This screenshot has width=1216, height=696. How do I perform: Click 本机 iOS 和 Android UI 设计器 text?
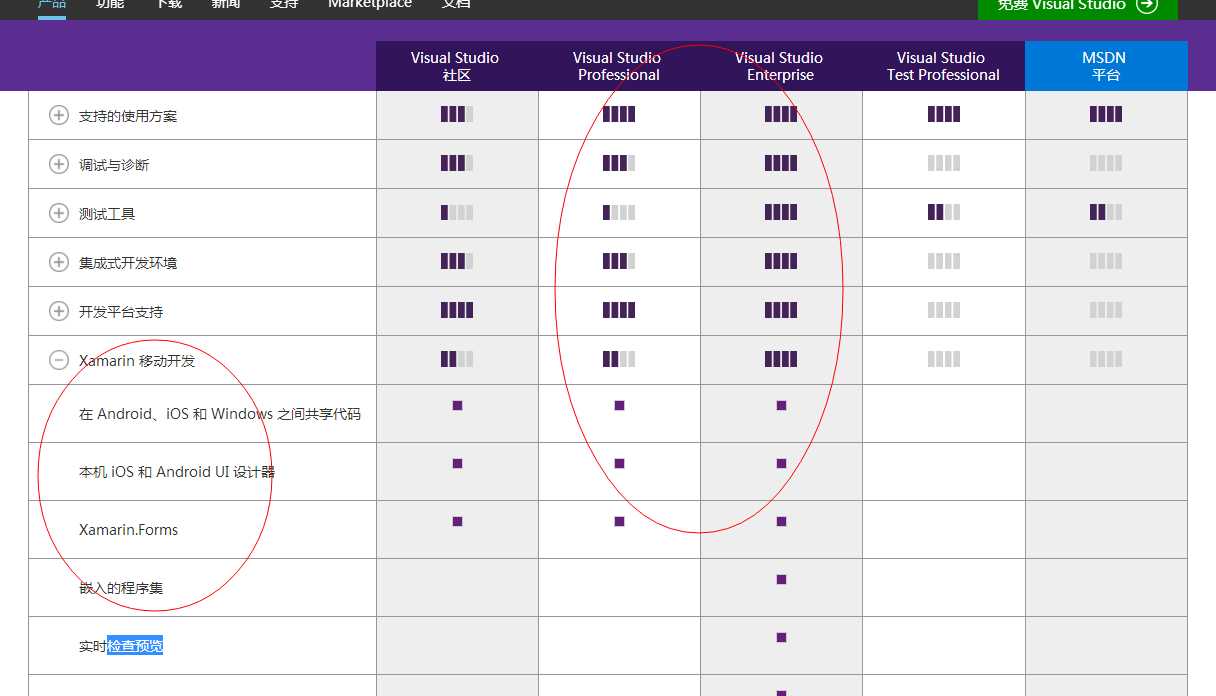(x=177, y=472)
